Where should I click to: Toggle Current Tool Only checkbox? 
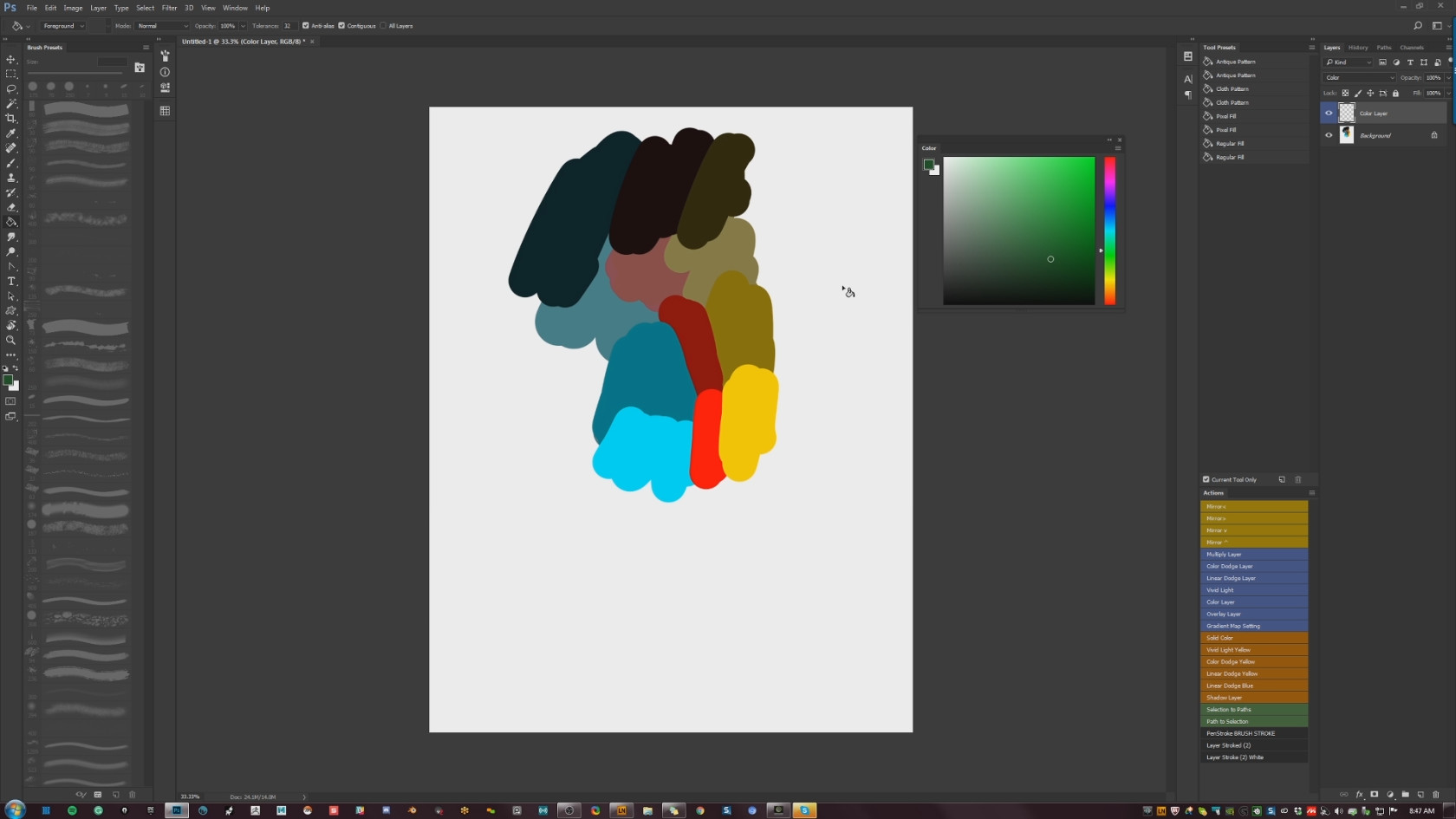(1206, 479)
